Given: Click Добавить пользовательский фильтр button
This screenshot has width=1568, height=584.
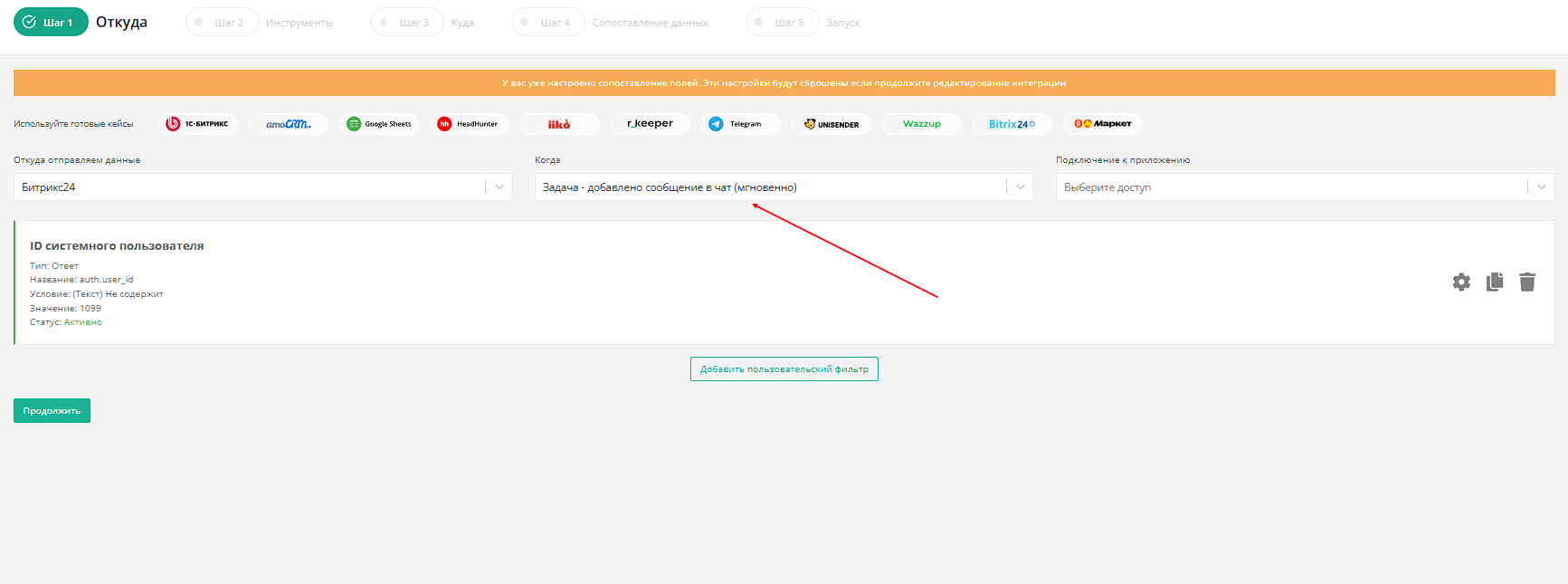Looking at the screenshot, I should [784, 369].
